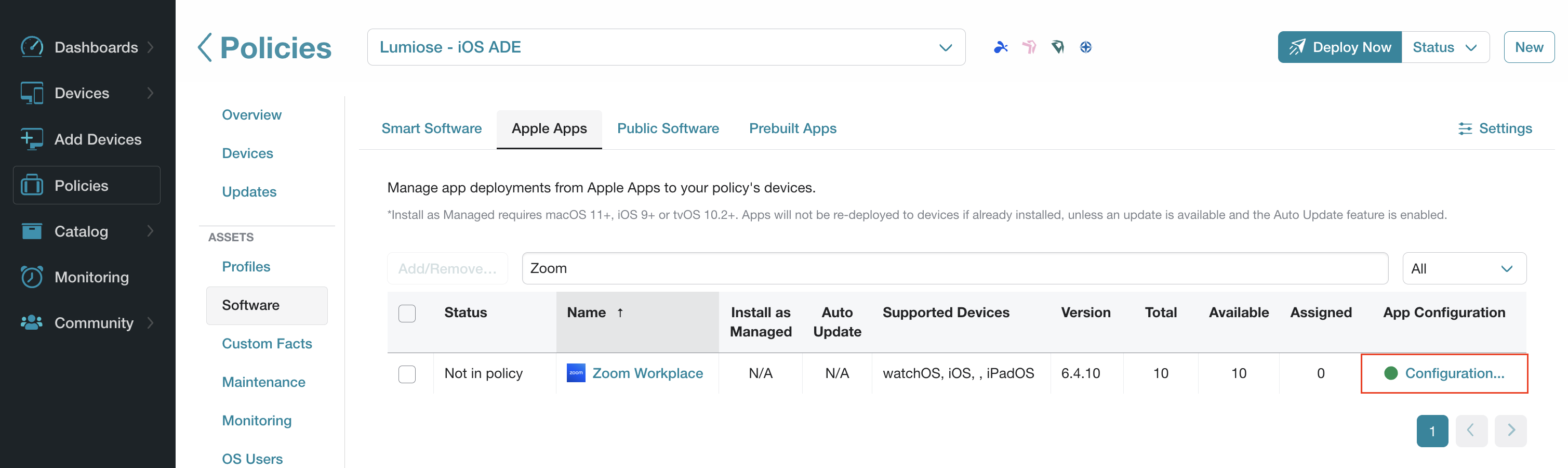Click the Name column sort arrow
Image resolution: width=1568 pixels, height=468 pixels.
pos(620,313)
